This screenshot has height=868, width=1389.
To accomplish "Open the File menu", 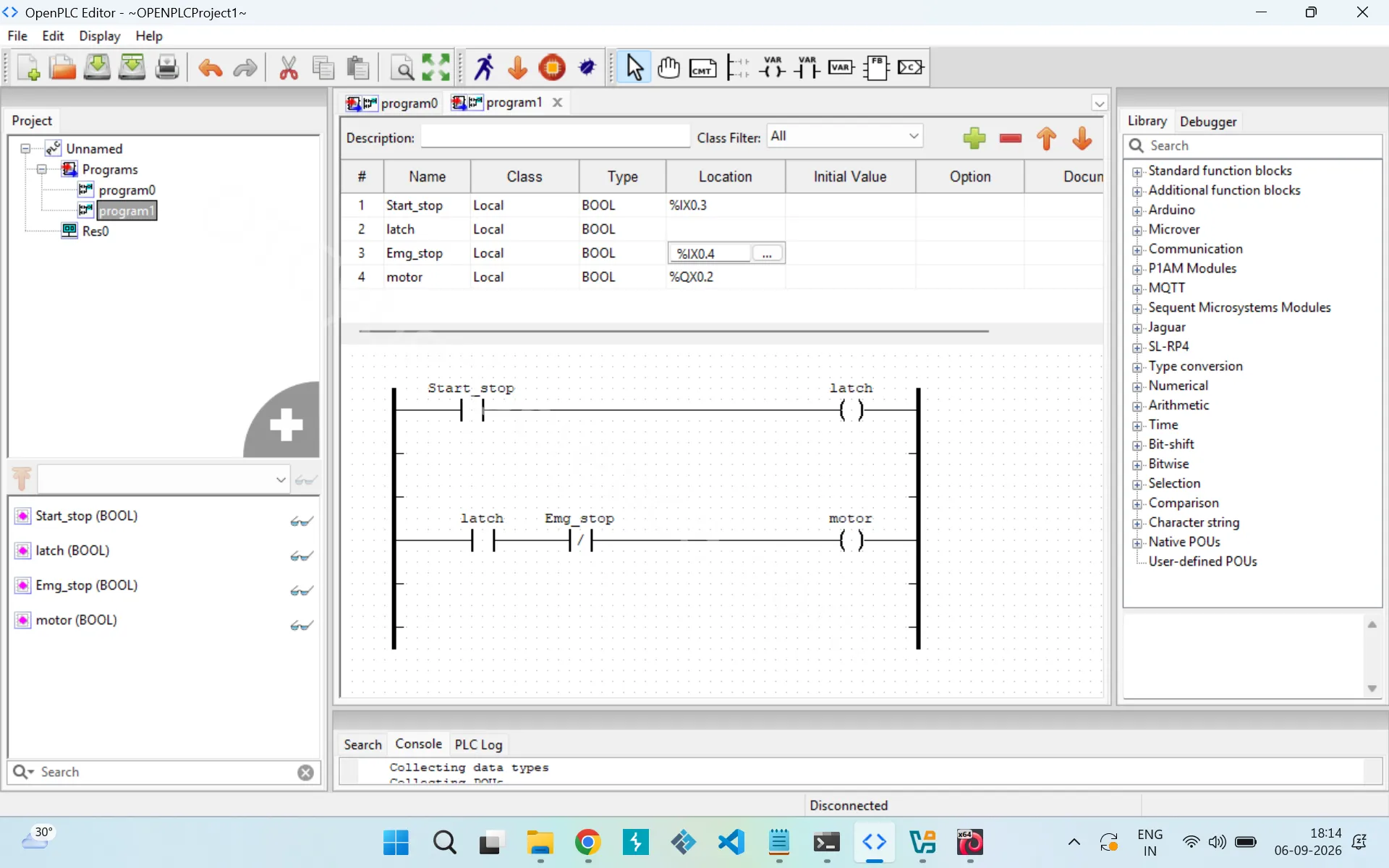I will pyautogui.click(x=17, y=35).
